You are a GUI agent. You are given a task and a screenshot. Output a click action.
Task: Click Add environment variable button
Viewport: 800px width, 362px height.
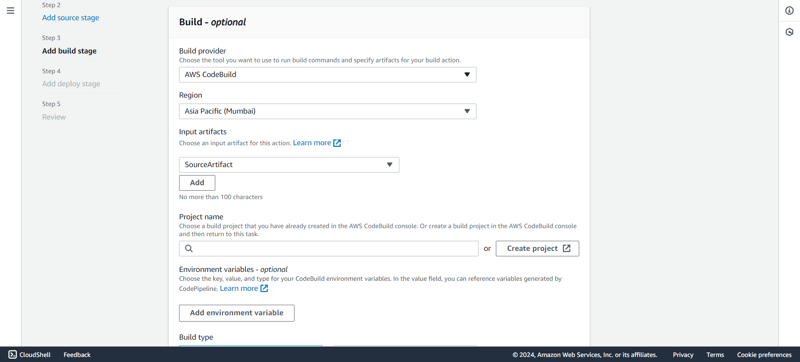point(237,313)
